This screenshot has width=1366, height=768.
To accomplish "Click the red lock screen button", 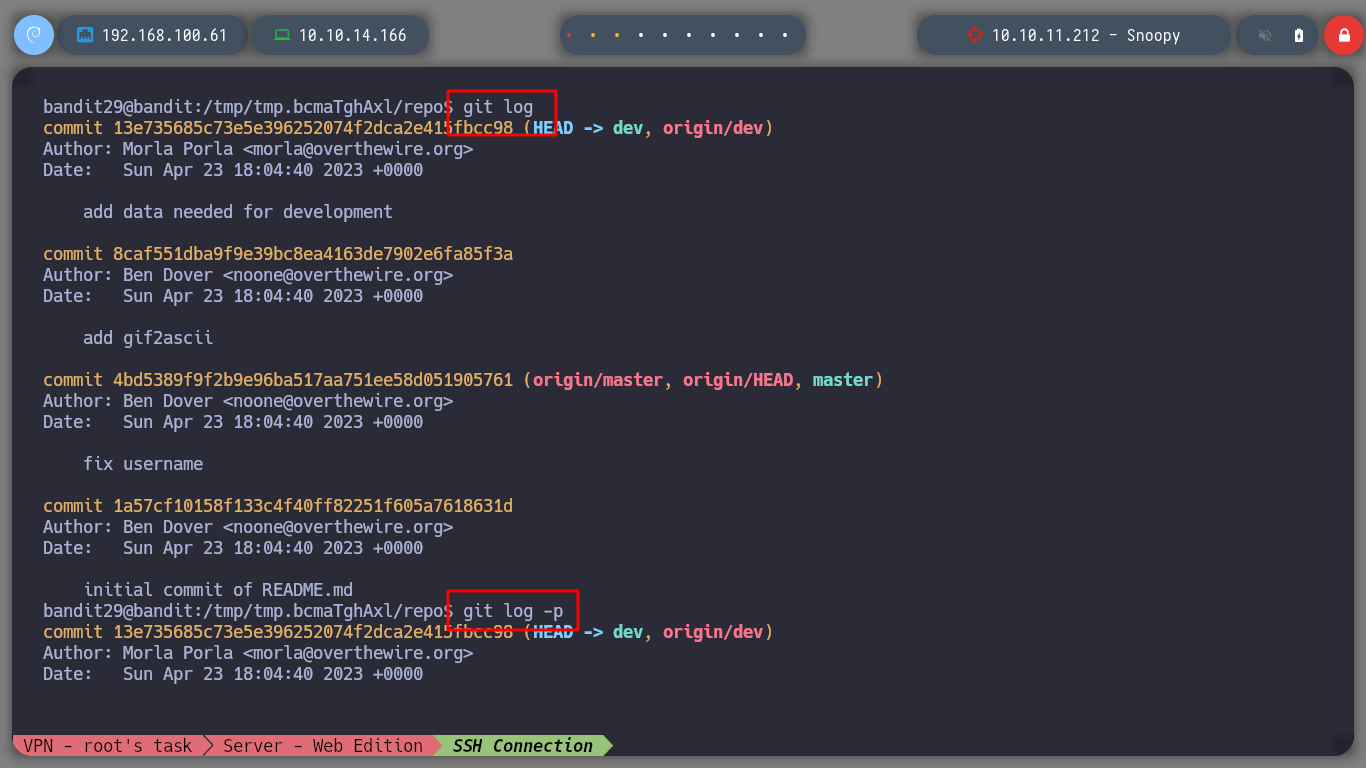I will point(1343,35).
